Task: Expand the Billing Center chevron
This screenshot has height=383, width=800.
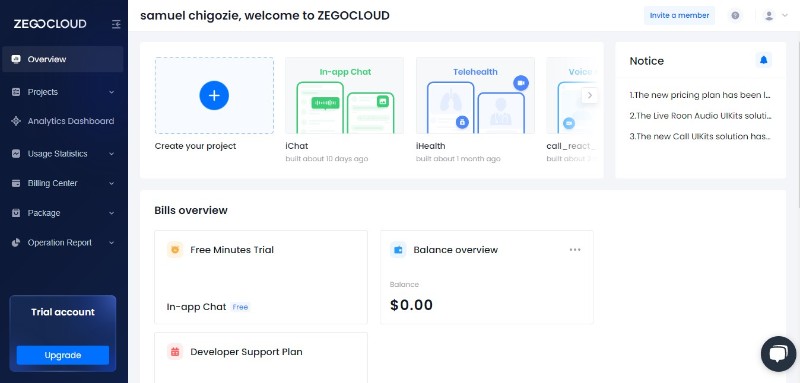Action: [111, 184]
